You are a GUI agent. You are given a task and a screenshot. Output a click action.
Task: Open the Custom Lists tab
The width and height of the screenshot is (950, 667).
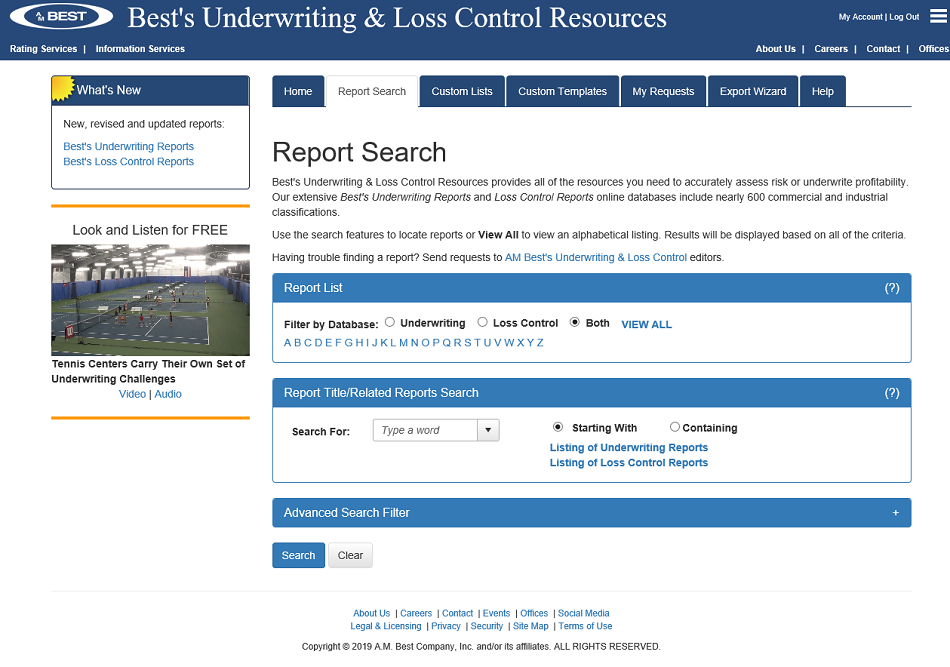(462, 91)
